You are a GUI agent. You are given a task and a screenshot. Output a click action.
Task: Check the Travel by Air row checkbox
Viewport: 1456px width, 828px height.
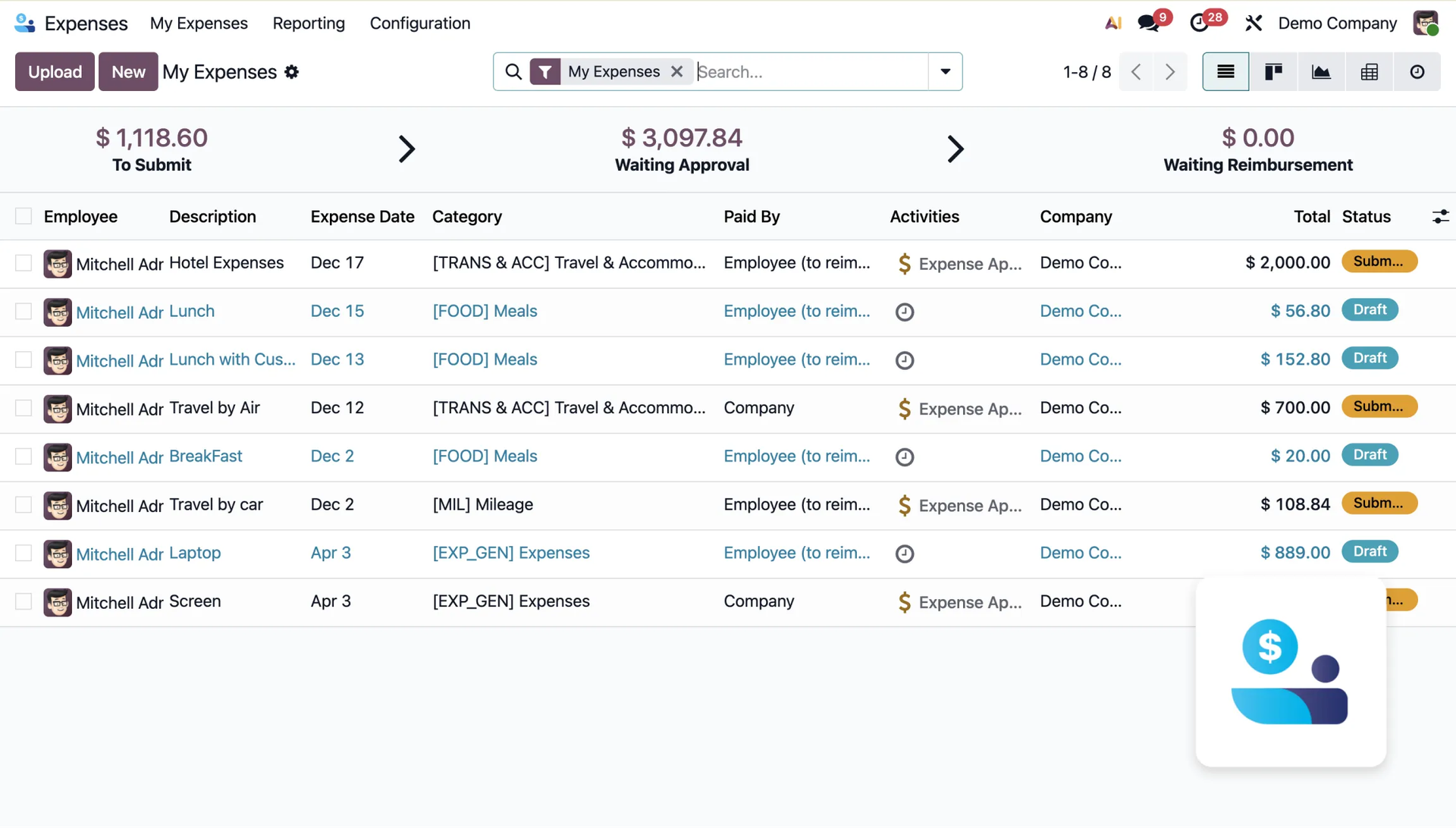click(x=24, y=408)
